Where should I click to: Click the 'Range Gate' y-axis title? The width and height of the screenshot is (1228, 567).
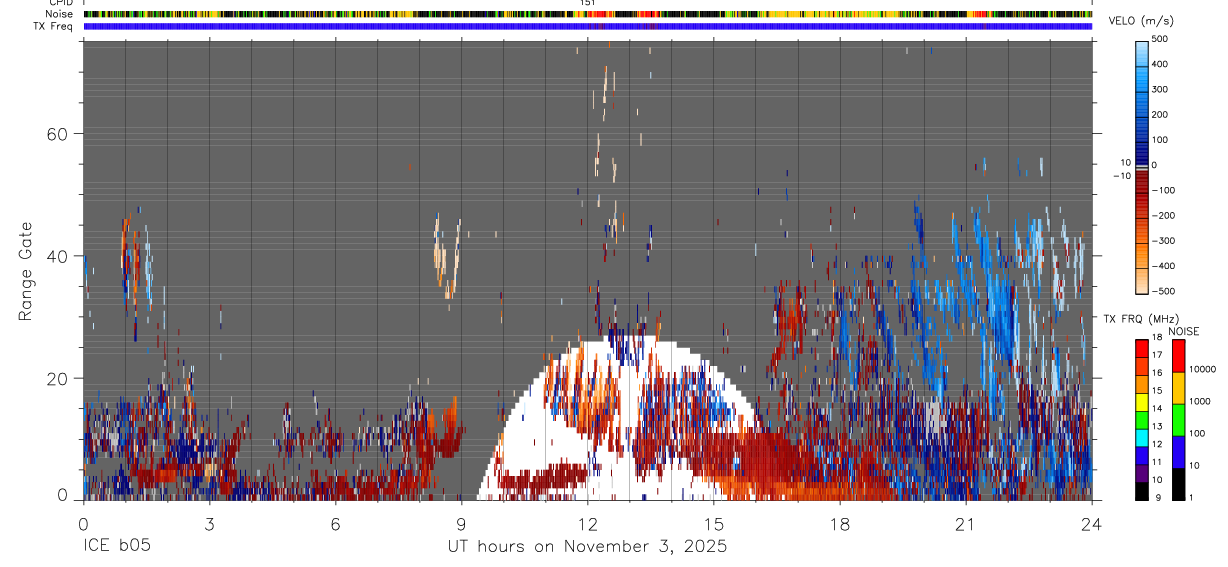pos(26,270)
